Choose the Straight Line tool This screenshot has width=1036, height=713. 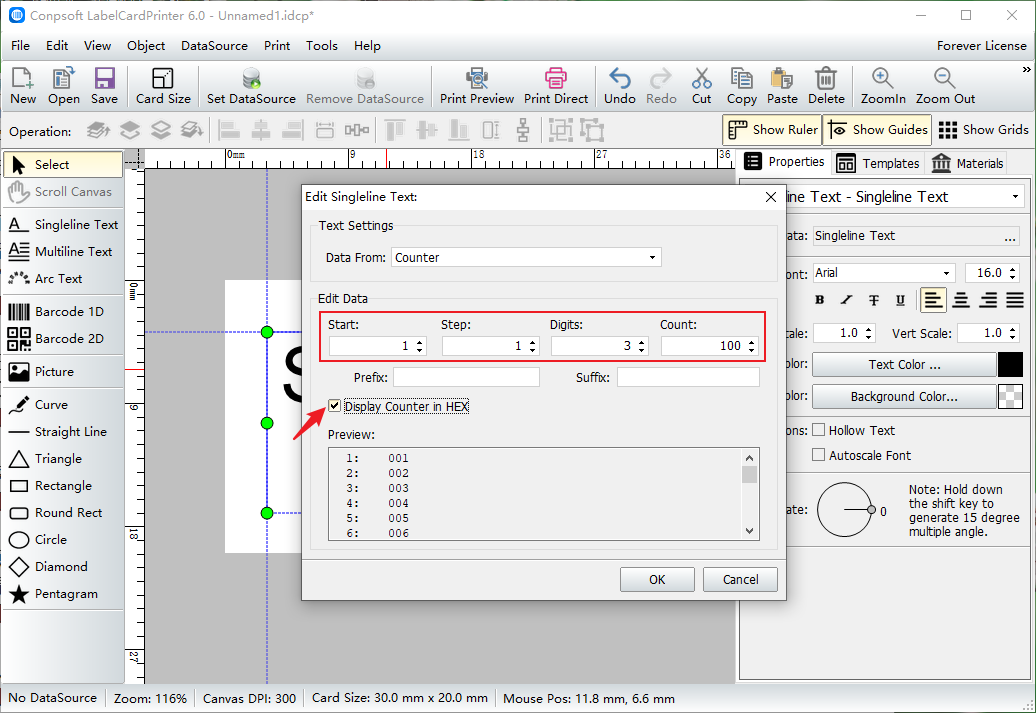(63, 432)
